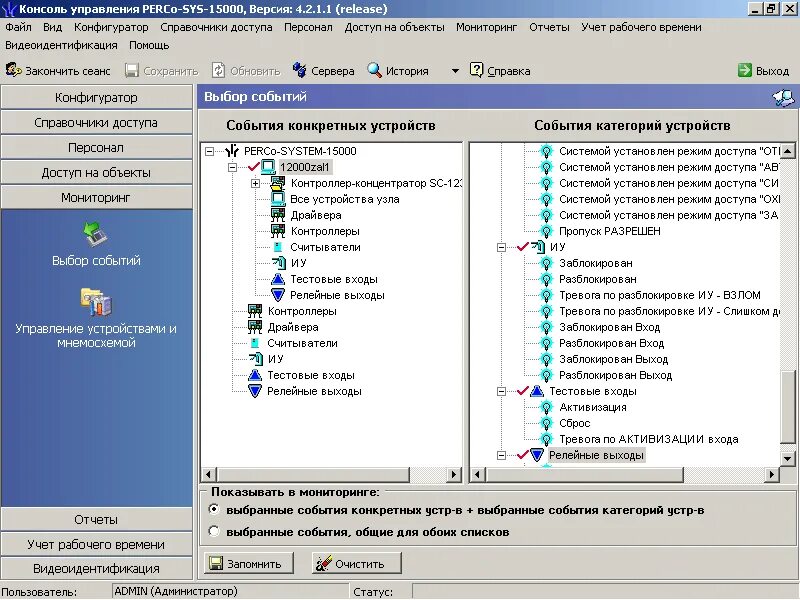800x600 pixels.
Task: Collapse 'Тестовые входы' category in right tree
Action: [x=502, y=391]
